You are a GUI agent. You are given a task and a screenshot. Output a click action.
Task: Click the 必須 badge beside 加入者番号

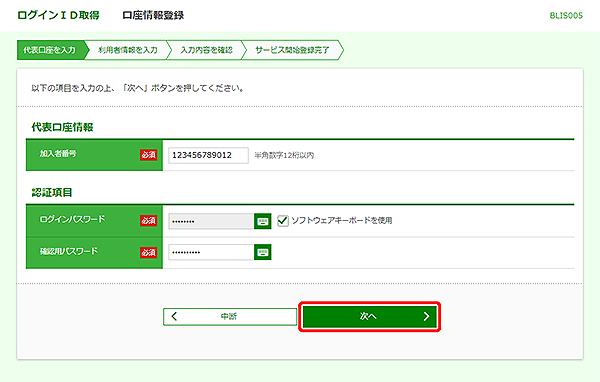148,155
